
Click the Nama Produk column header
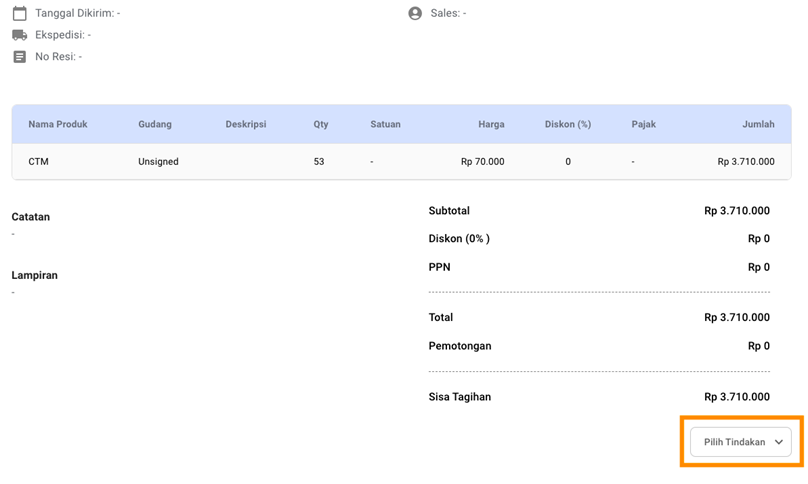(58, 124)
